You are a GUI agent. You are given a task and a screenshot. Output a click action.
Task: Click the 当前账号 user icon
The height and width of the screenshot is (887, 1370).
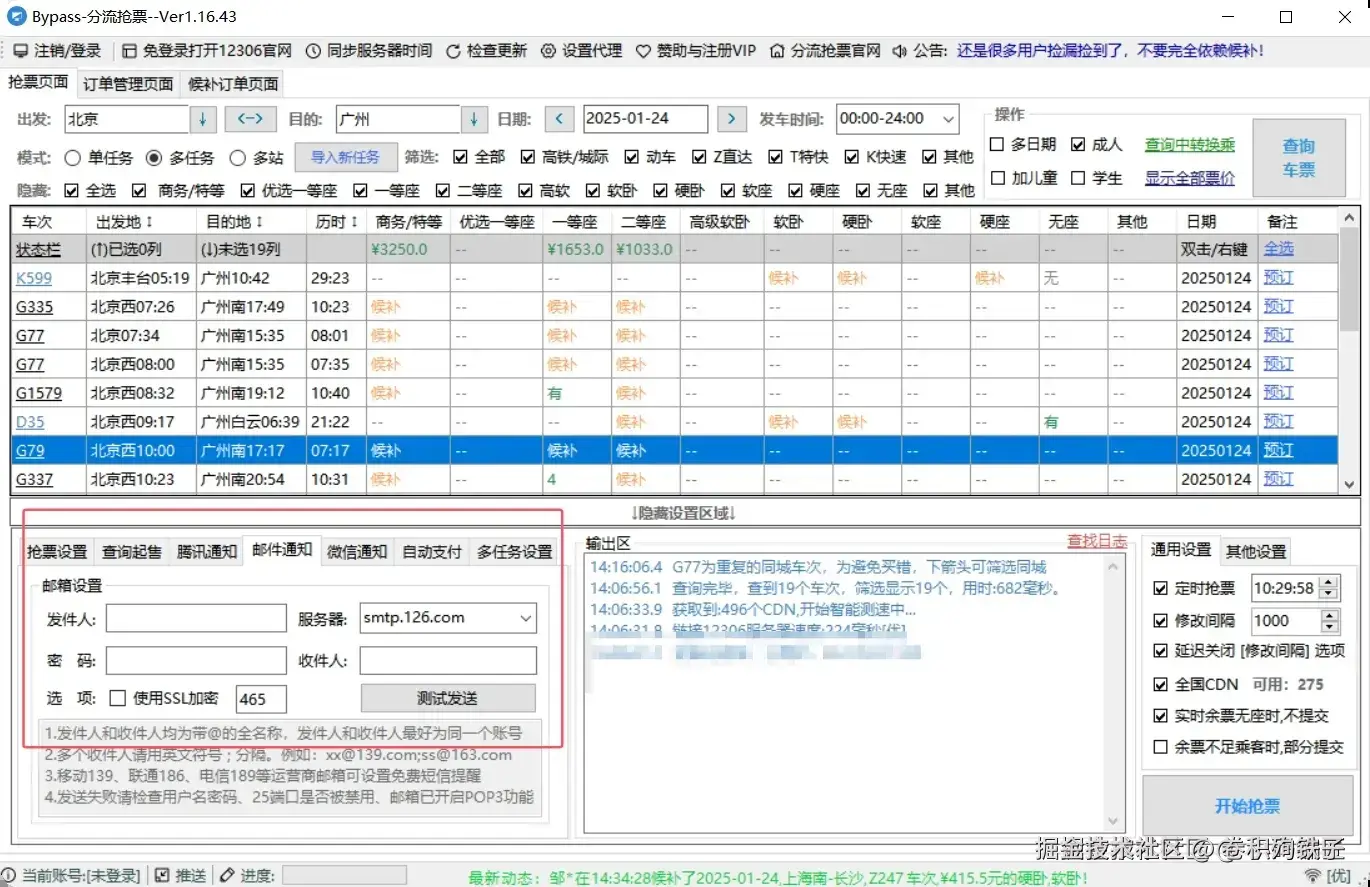(x=10, y=876)
